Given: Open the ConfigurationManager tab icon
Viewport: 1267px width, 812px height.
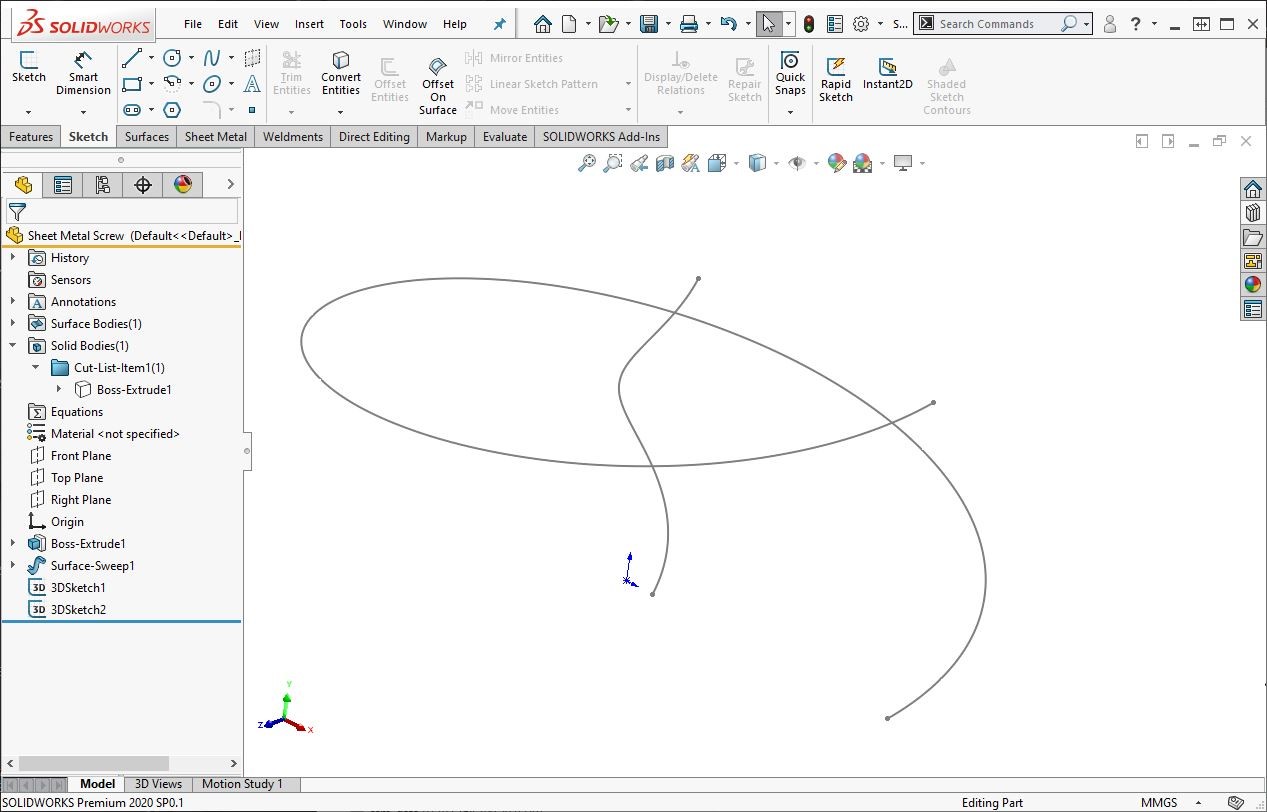Looking at the screenshot, I should [x=102, y=184].
